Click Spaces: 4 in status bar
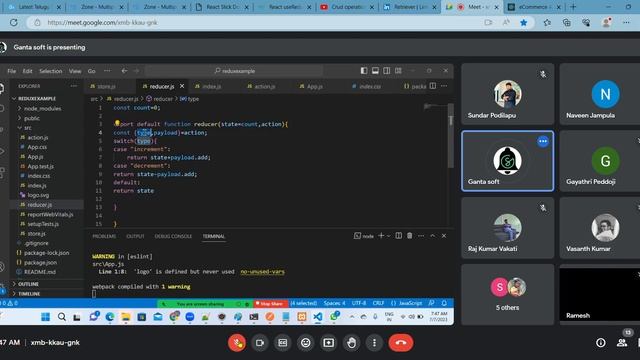640x360 pixels. (x=335, y=303)
